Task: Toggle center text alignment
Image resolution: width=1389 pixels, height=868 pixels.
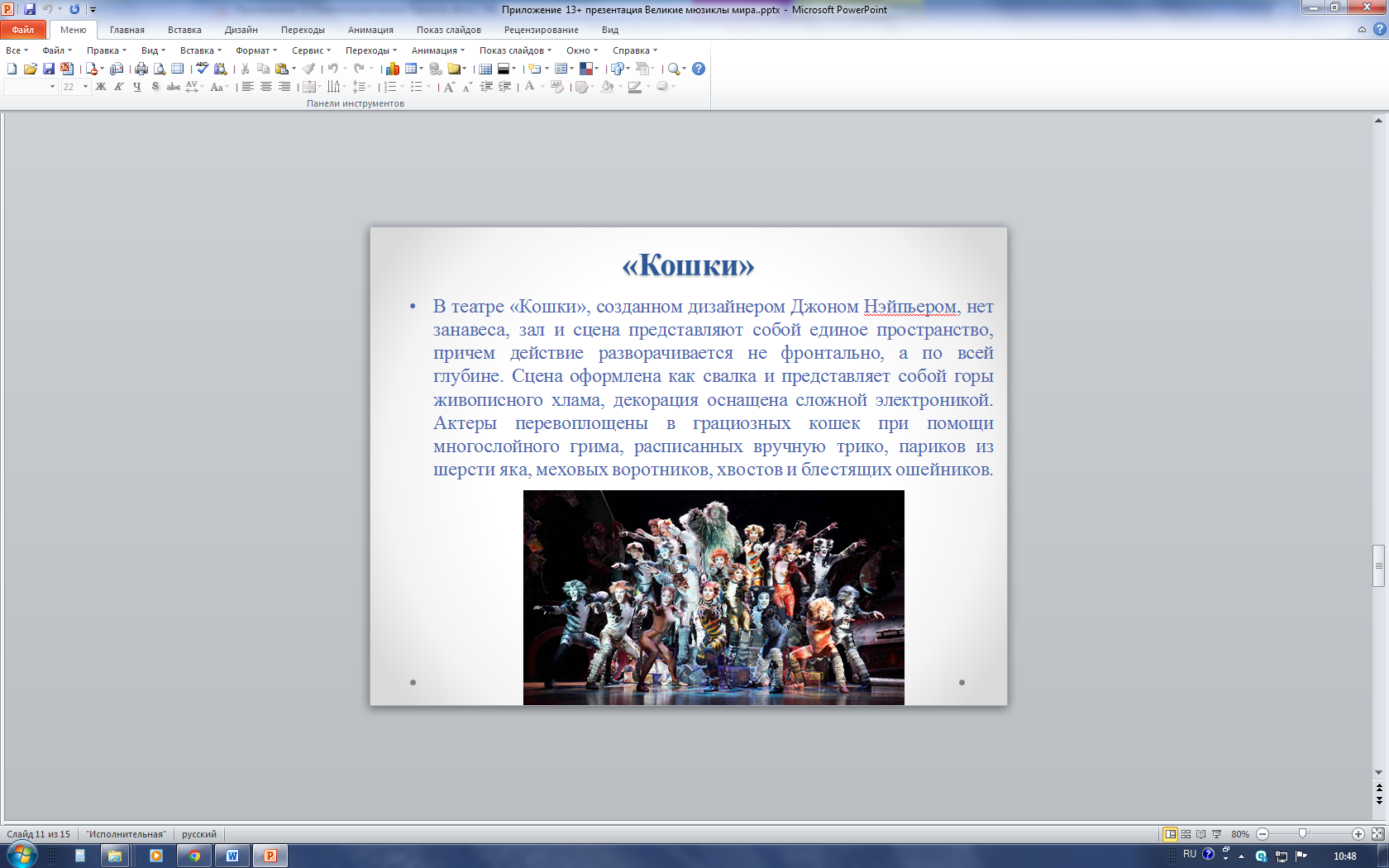Action: pos(265,87)
